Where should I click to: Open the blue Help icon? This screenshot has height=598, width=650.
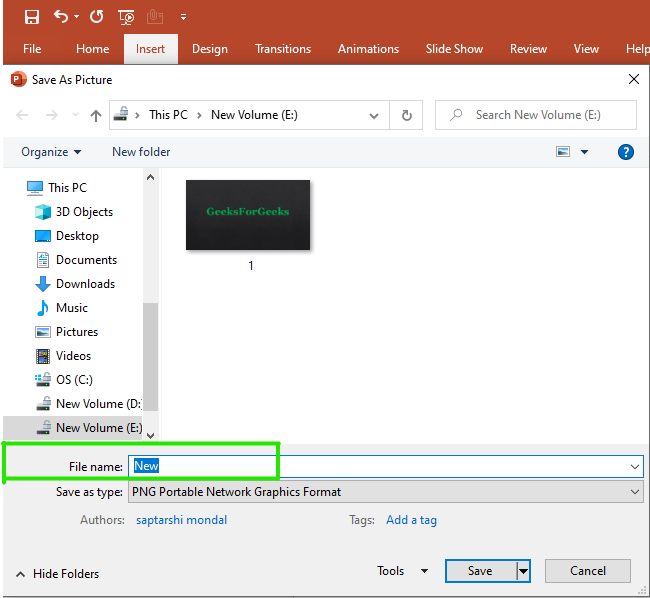pos(625,152)
